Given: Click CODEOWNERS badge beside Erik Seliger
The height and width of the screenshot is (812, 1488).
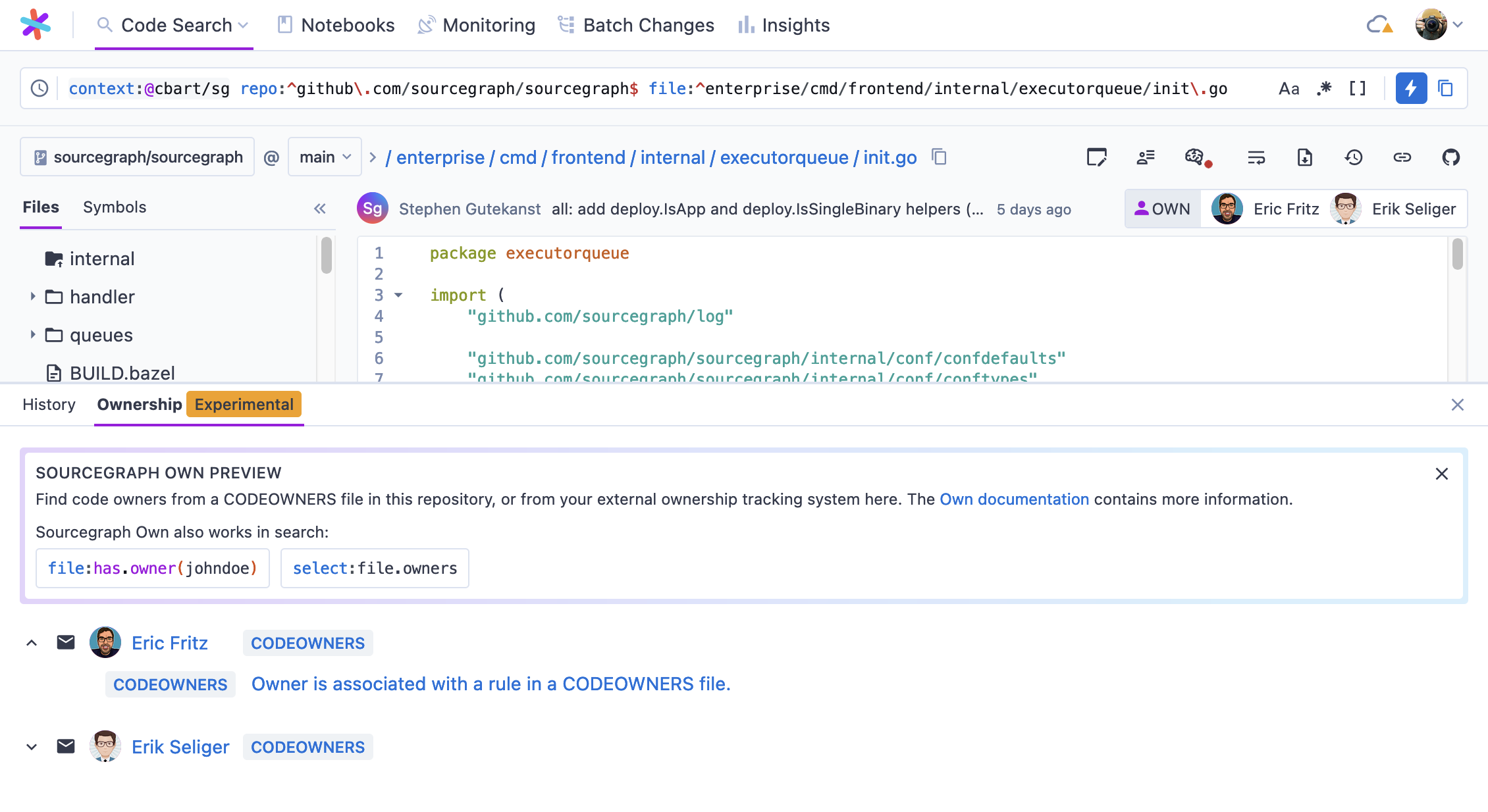Looking at the screenshot, I should tap(307, 747).
